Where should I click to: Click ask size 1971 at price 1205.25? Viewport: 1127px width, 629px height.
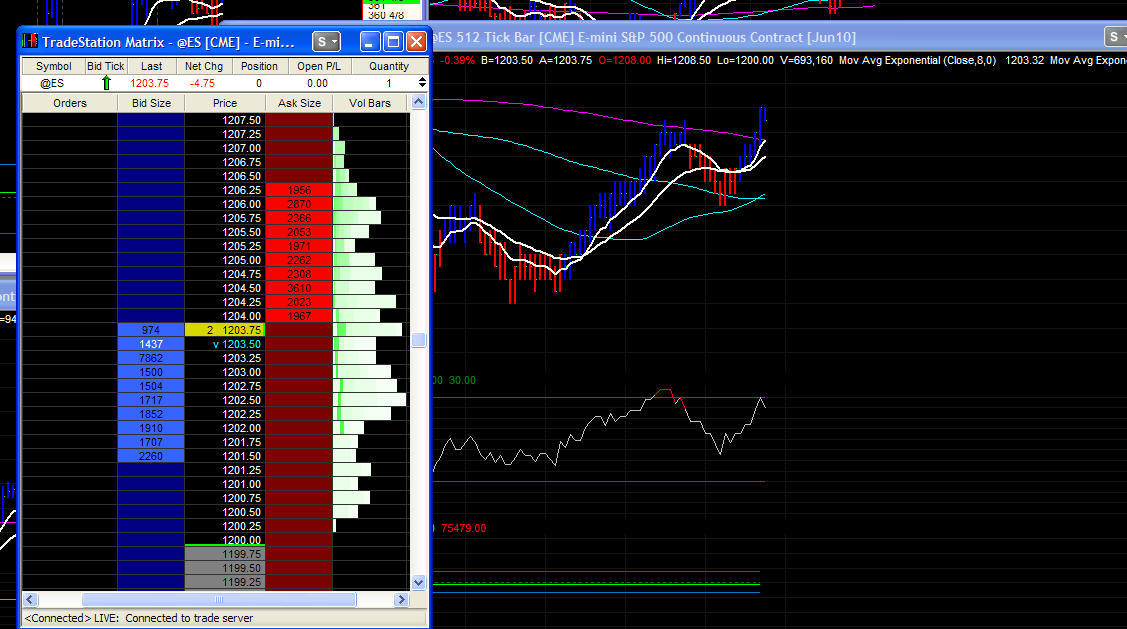(299, 247)
